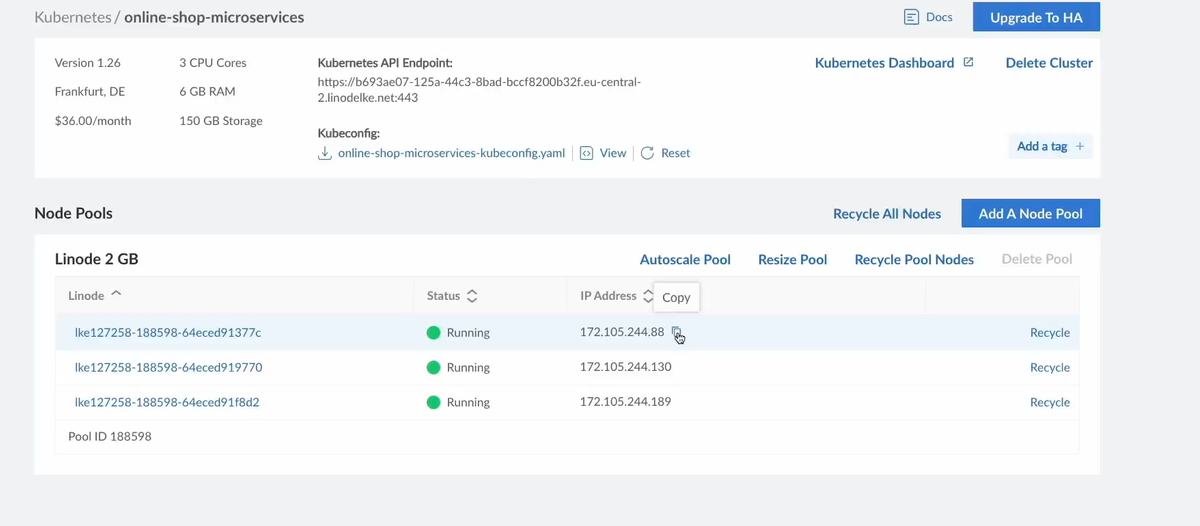Image resolution: width=1200 pixels, height=526 pixels.
Task: Click the Kubernetes API Endpoint URL text
Action: tap(479, 90)
